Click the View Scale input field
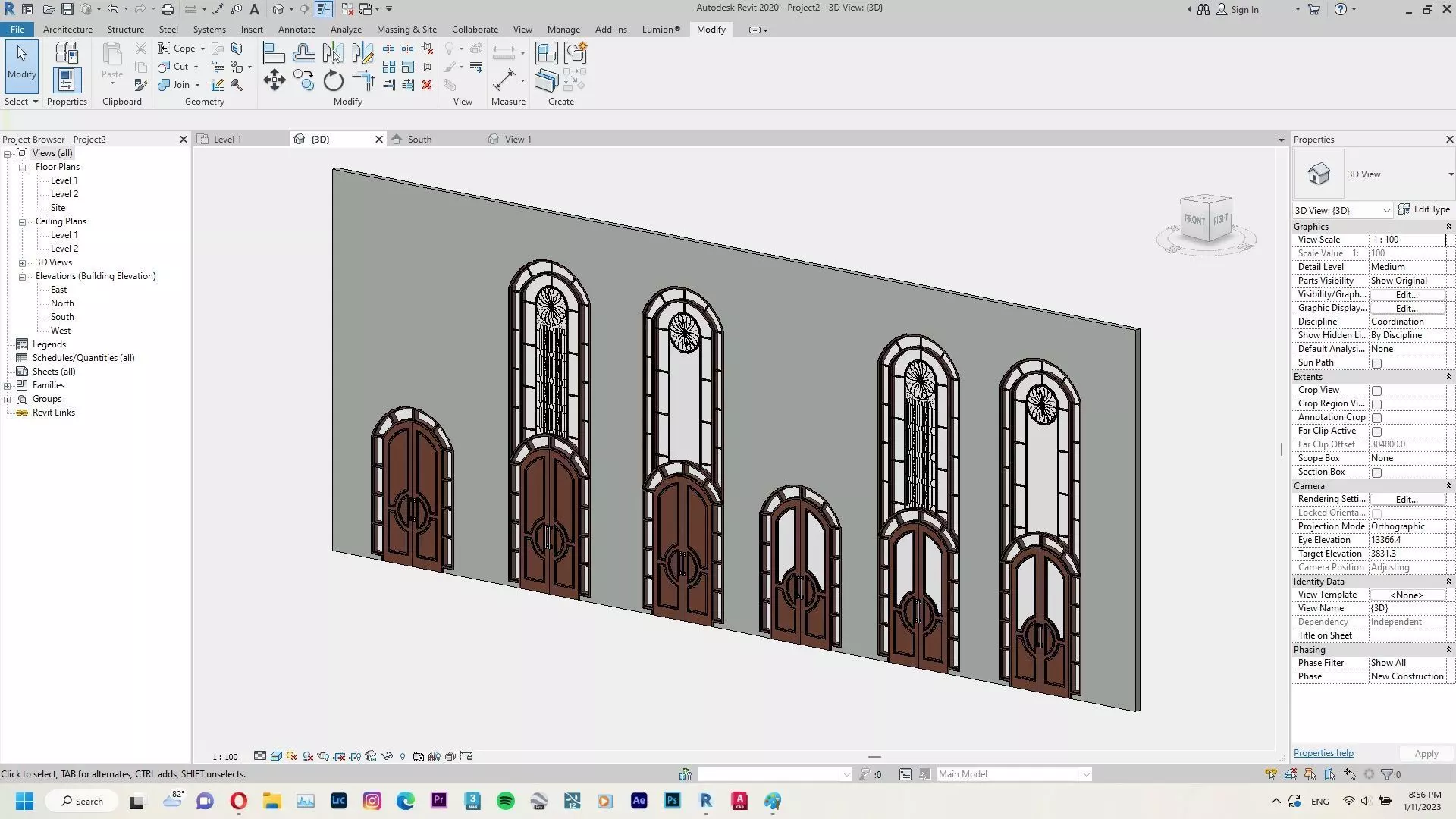Viewport: 1456px width, 819px height. 1407,240
